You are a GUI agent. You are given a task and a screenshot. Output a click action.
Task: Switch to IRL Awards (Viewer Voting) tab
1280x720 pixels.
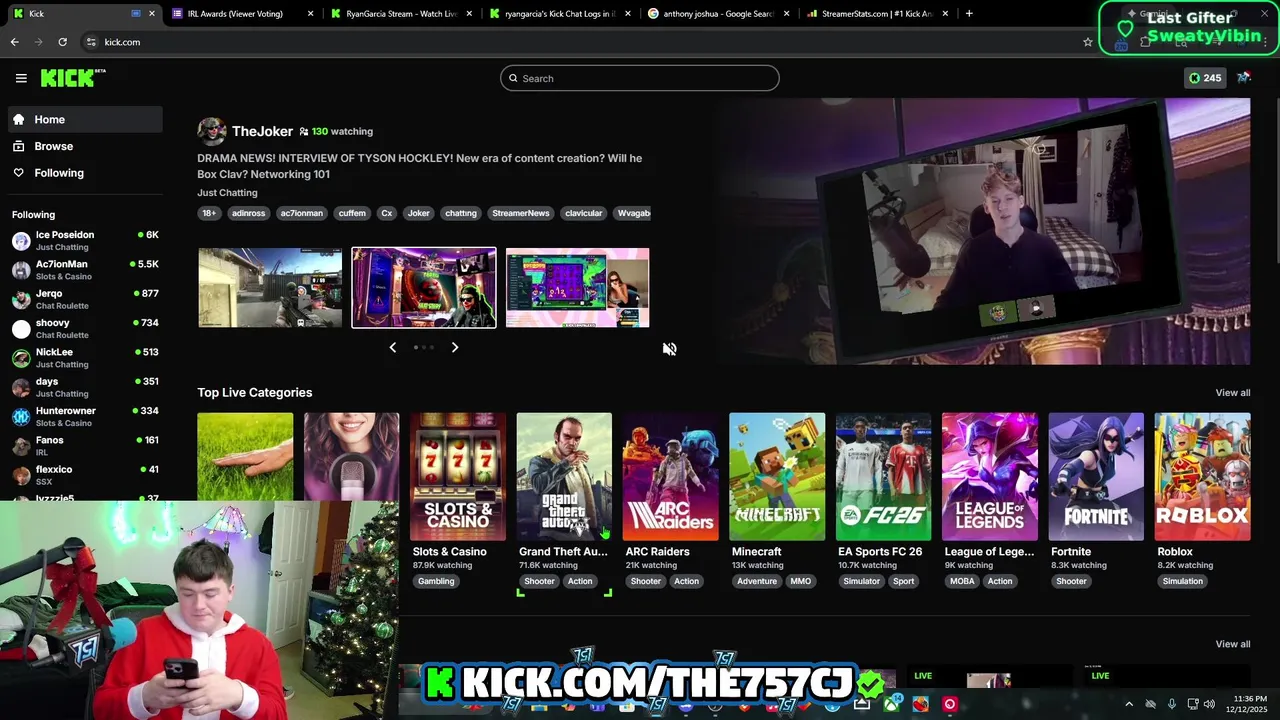tap(243, 13)
